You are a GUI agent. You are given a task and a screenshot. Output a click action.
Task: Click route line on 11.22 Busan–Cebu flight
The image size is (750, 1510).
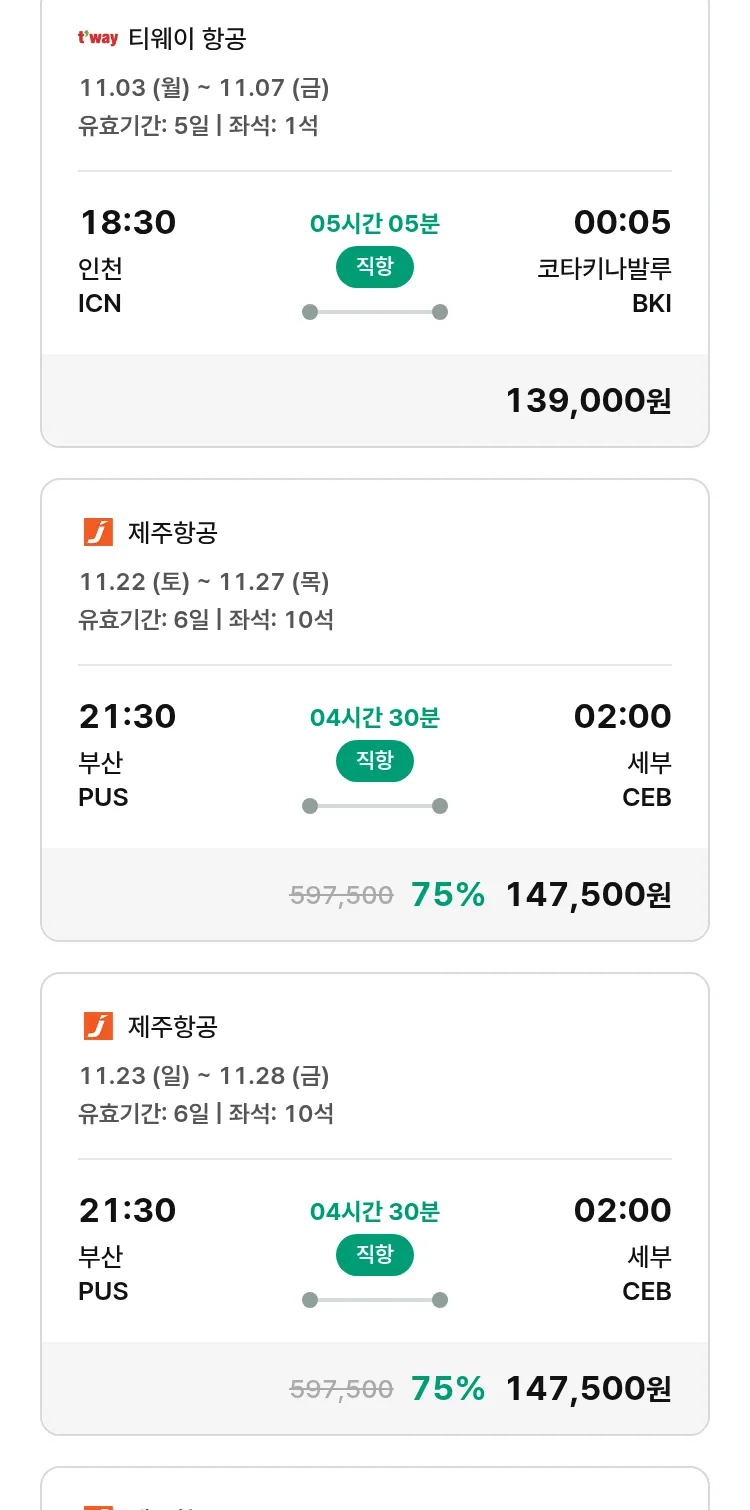pos(374,806)
